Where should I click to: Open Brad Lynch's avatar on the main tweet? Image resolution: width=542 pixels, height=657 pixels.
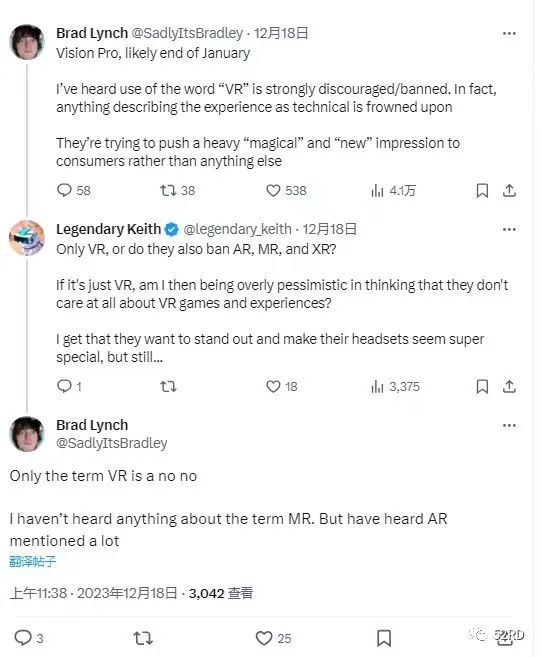[x=27, y=434]
